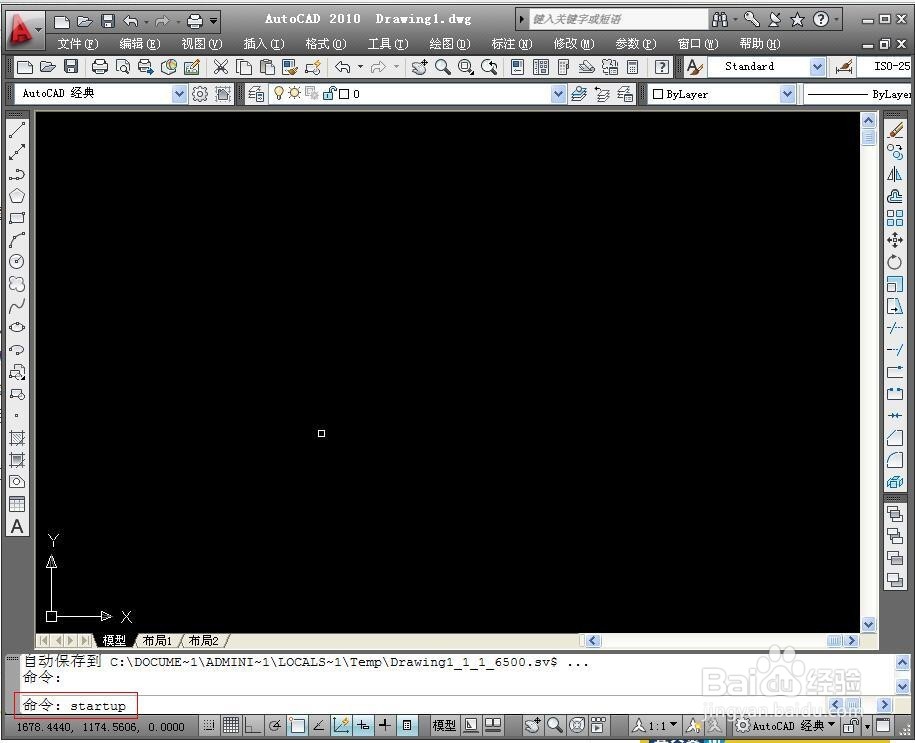The height and width of the screenshot is (743, 915).
Task: Toggle Snap mode in the status bar
Action: click(209, 725)
